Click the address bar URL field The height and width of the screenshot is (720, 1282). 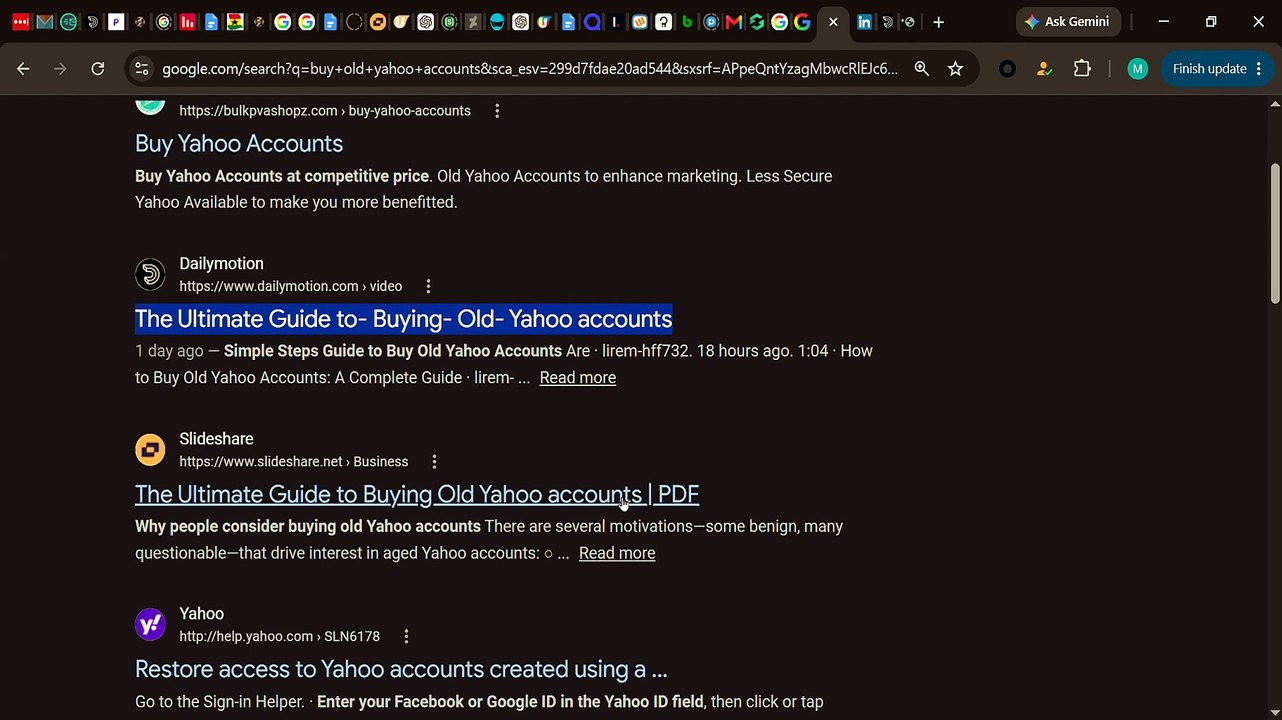(530, 69)
